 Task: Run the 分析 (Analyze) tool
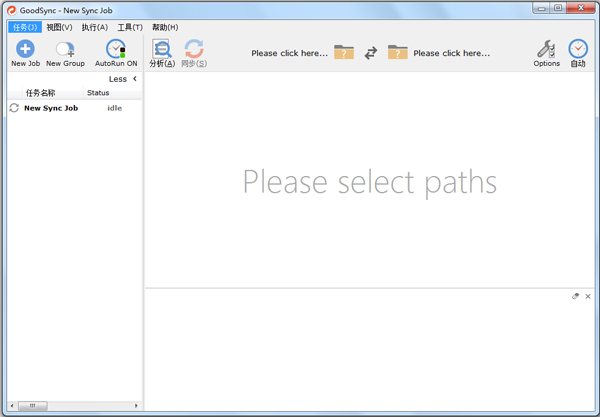(x=162, y=49)
